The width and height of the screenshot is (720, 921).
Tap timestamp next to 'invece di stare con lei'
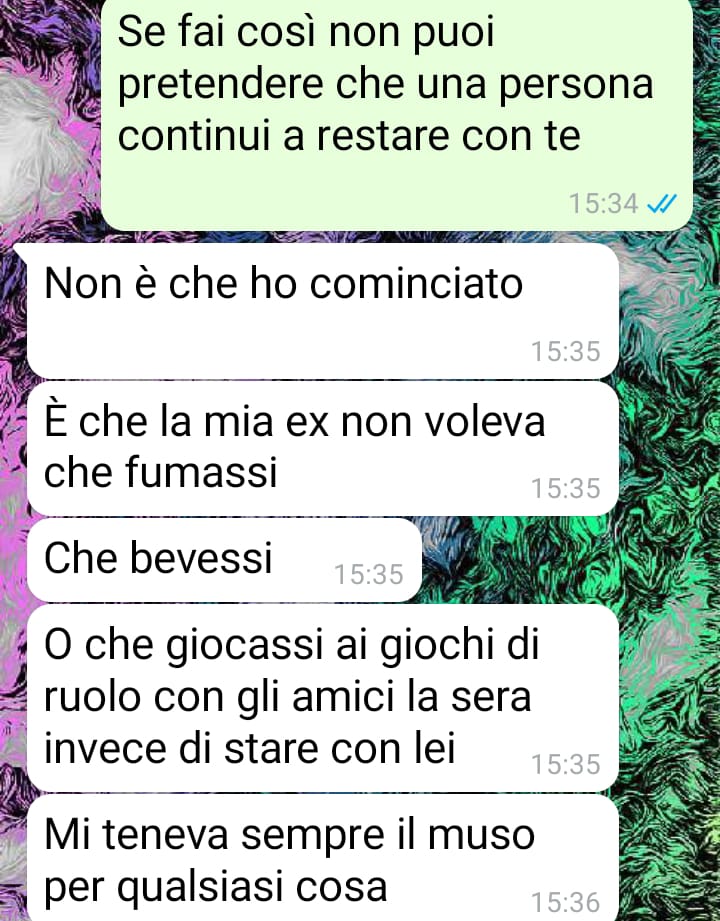point(566,764)
